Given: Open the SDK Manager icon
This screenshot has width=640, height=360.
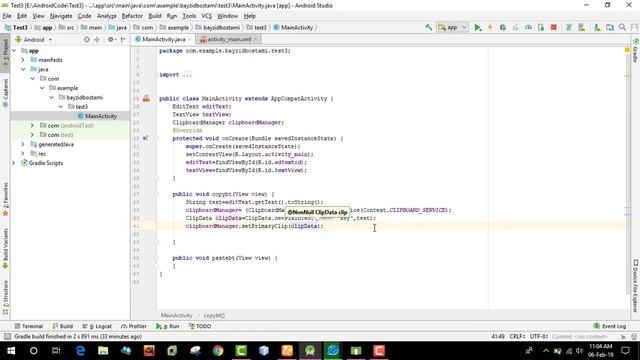Looking at the screenshot, I should pyautogui.click(x=597, y=27).
